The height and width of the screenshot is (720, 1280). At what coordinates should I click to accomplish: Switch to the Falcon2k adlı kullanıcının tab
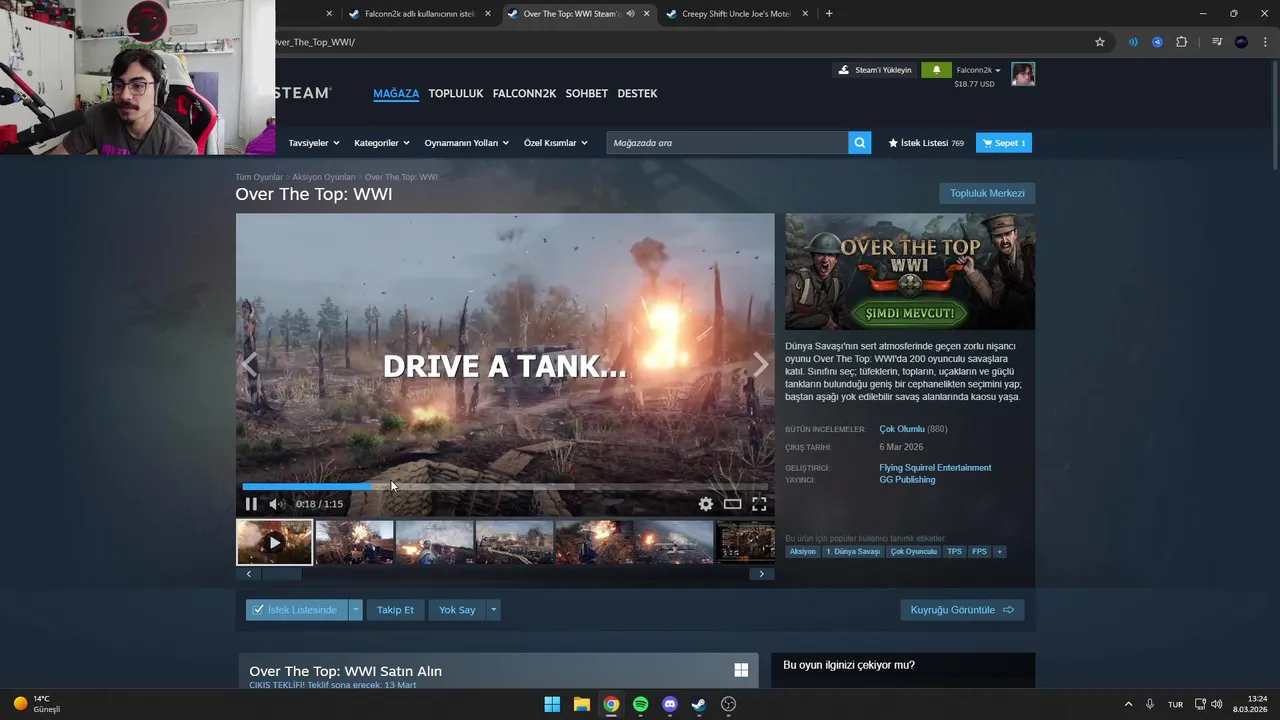[x=420, y=14]
